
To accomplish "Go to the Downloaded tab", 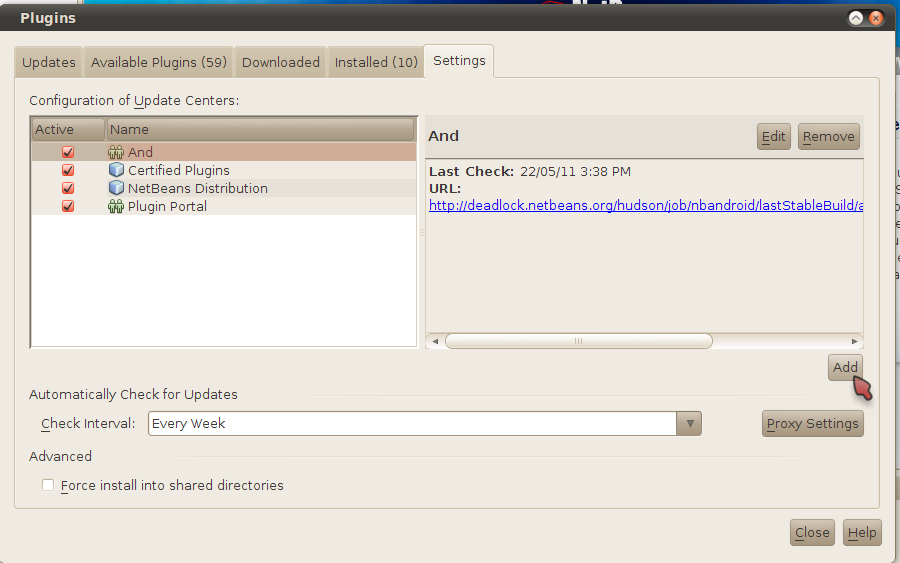I will pos(281,62).
